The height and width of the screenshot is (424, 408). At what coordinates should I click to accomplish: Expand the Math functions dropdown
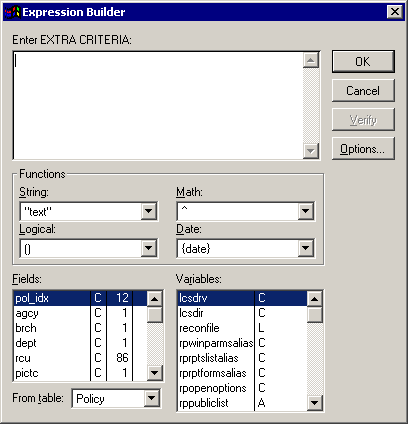pyautogui.click(x=305, y=211)
